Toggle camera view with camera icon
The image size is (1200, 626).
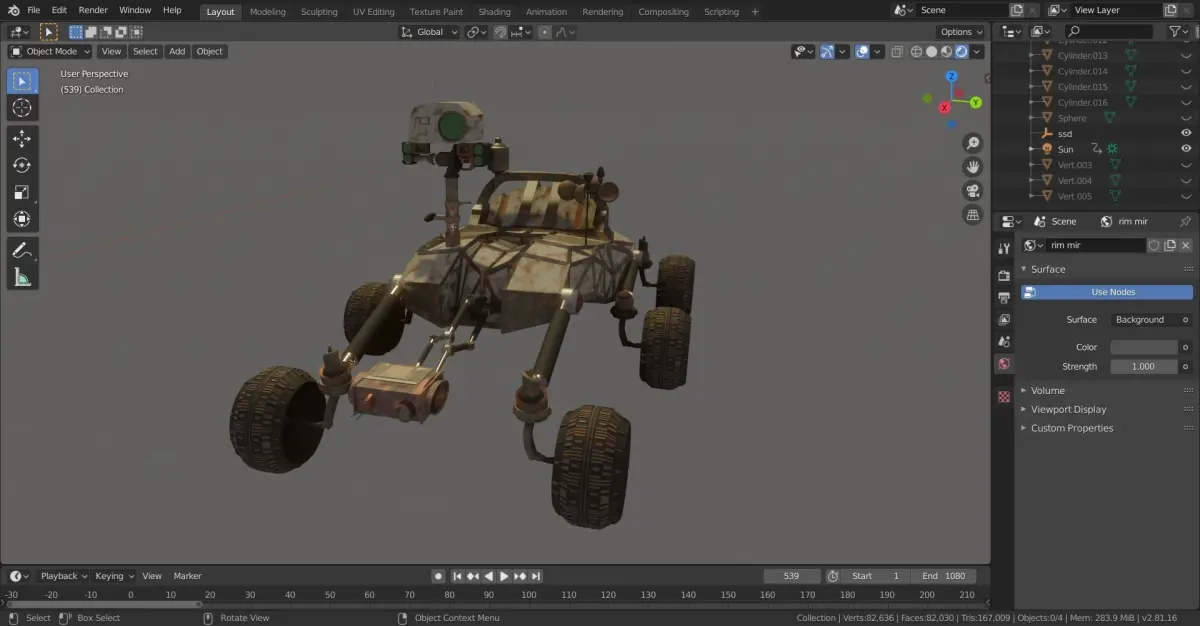pos(972,191)
